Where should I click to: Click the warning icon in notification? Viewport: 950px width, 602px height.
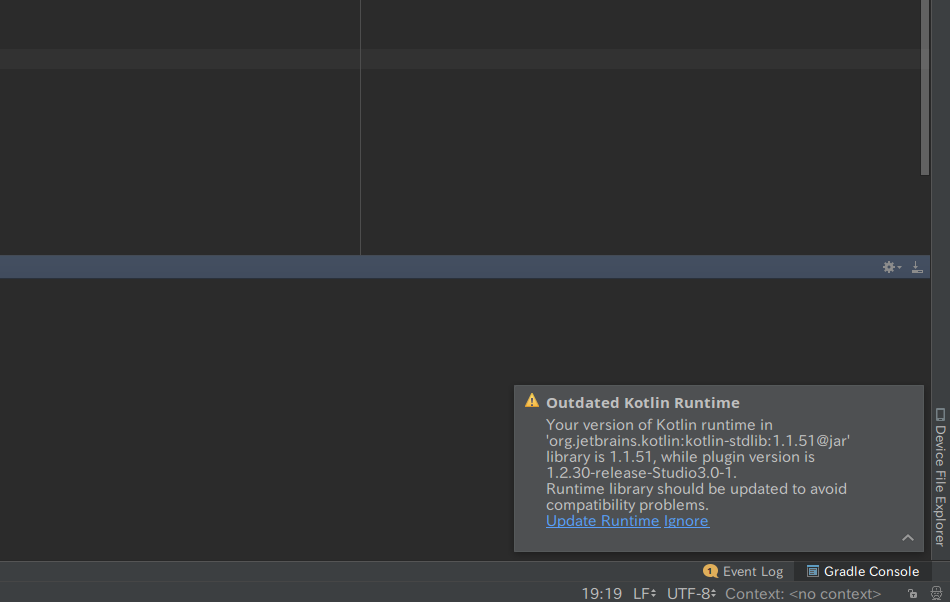pos(532,401)
